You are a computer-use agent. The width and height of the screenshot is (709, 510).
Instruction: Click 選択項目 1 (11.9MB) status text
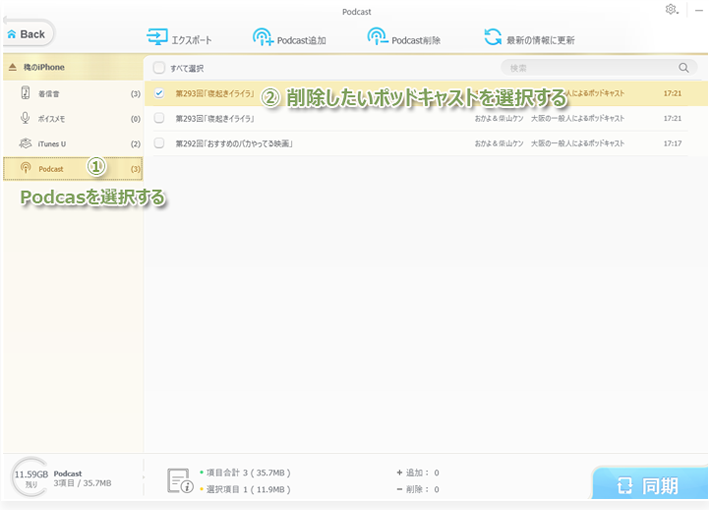click(x=248, y=489)
